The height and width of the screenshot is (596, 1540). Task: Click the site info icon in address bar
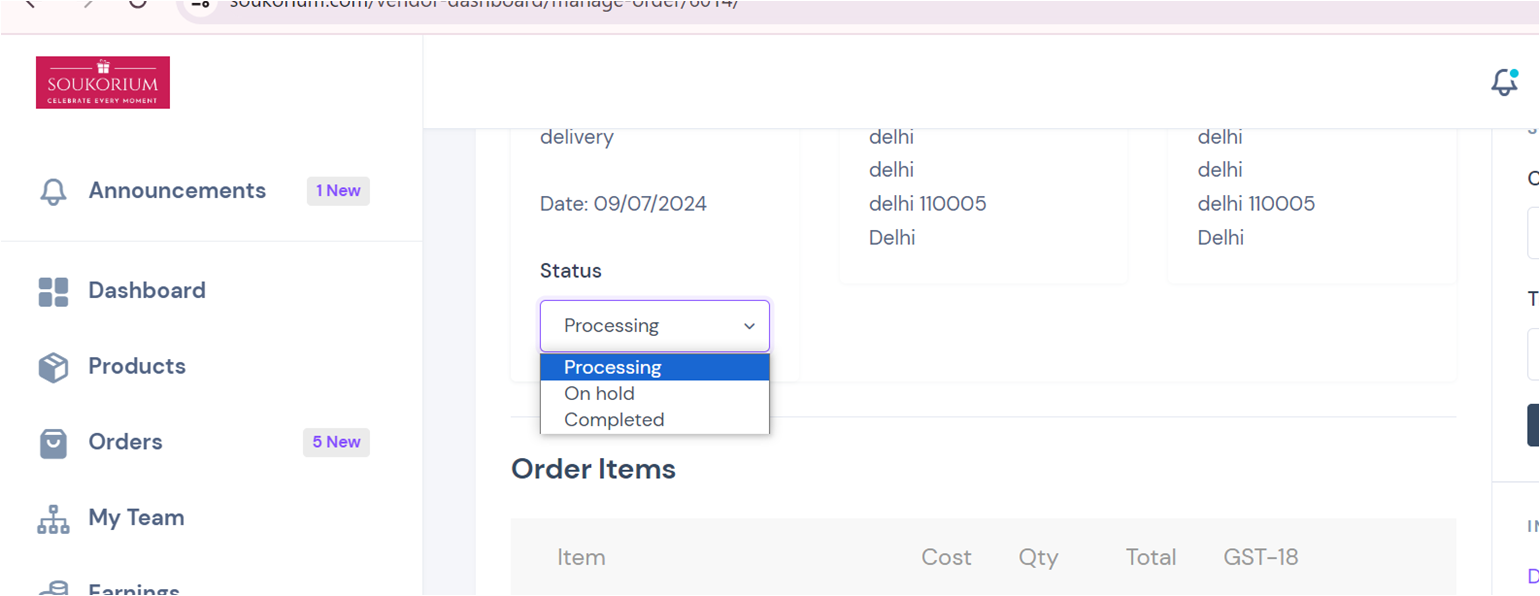200,3
